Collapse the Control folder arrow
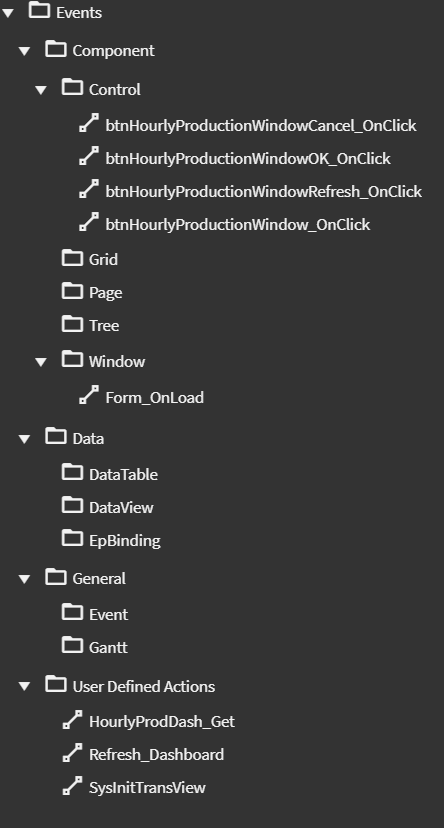Viewport: 444px width, 828px height. pyautogui.click(x=41, y=90)
